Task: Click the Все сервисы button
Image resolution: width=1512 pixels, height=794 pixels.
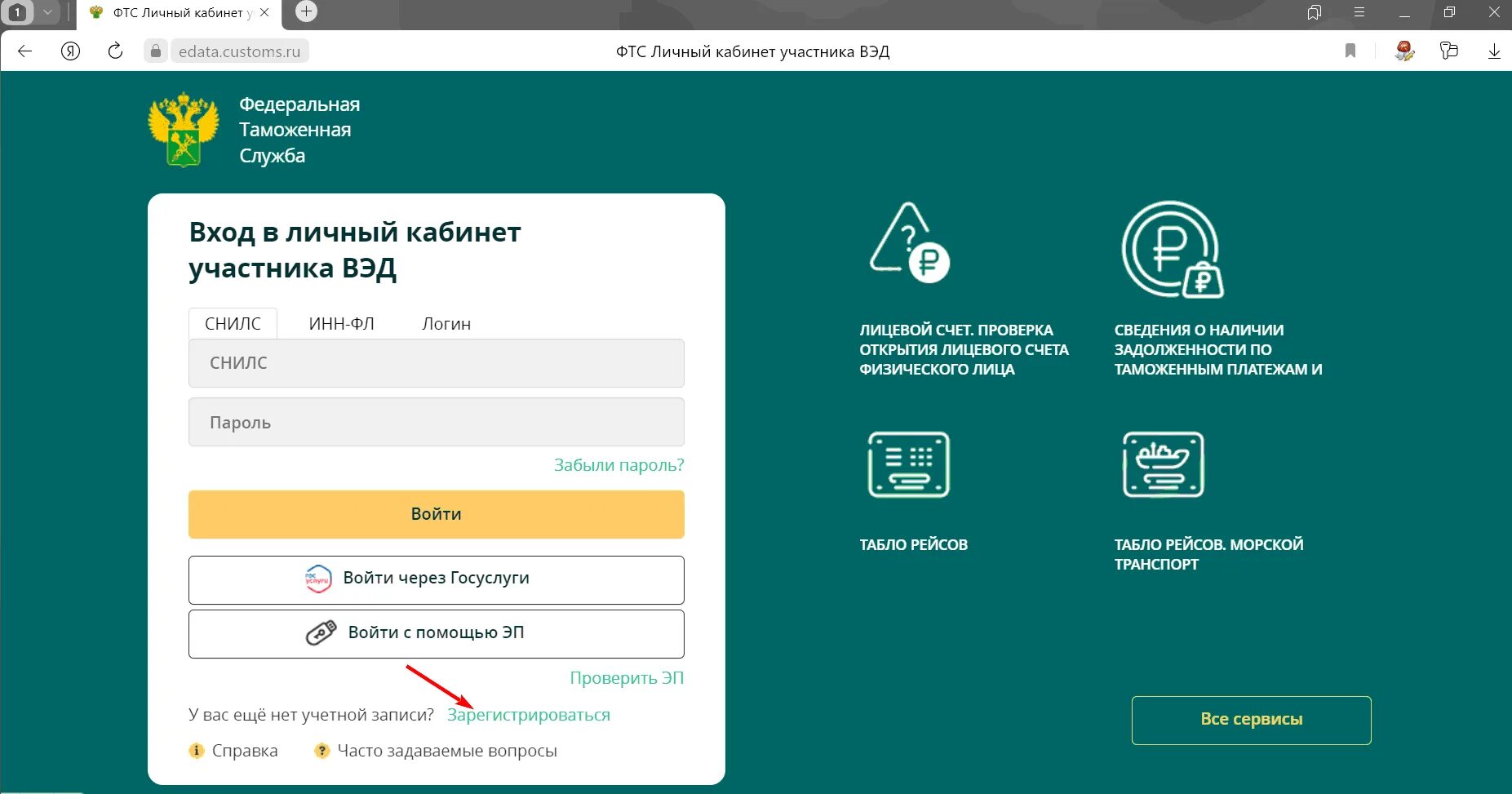Action: pos(1251,720)
